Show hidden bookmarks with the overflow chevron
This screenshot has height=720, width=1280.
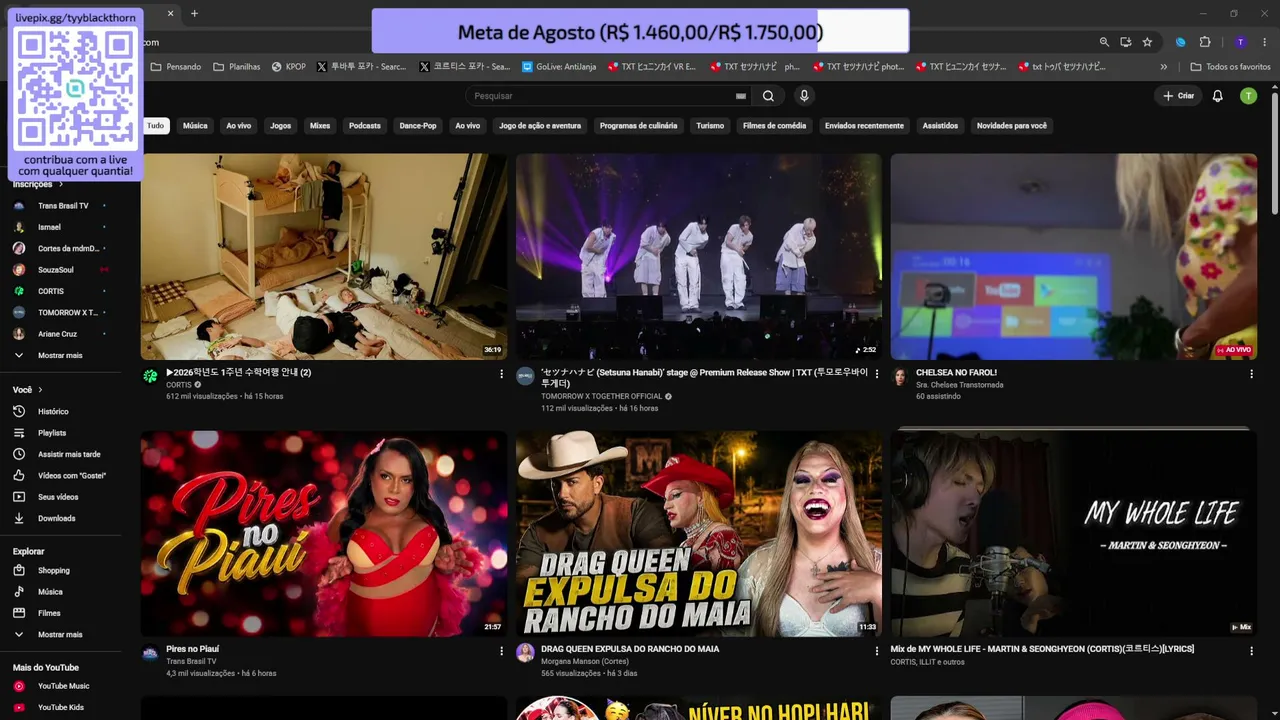pyautogui.click(x=1163, y=67)
